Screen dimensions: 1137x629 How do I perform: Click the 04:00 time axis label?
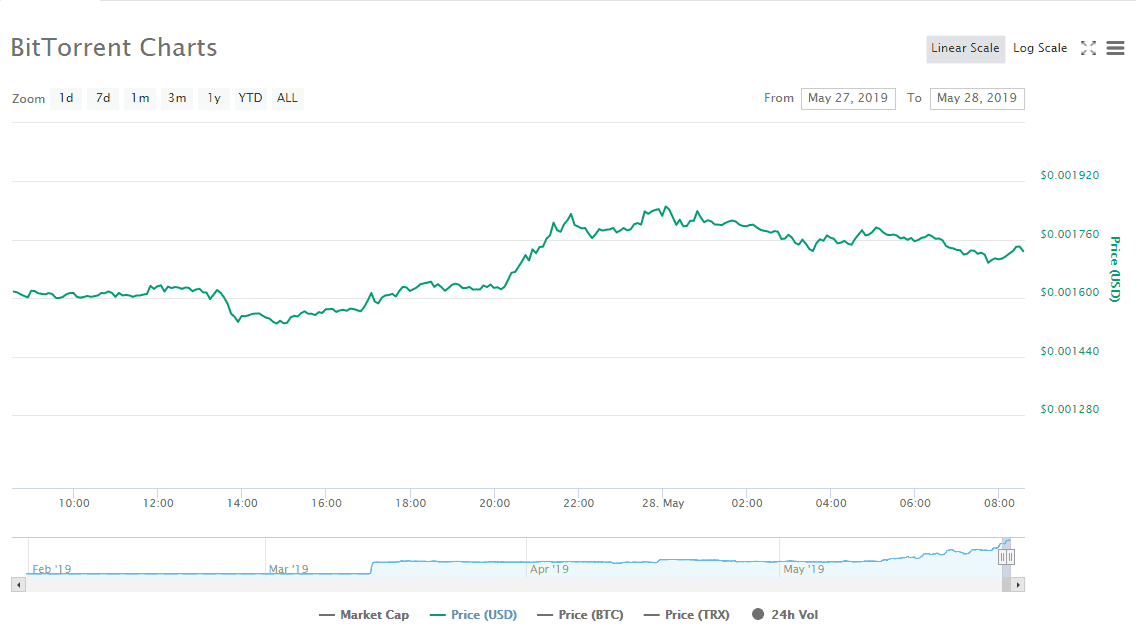(x=831, y=503)
